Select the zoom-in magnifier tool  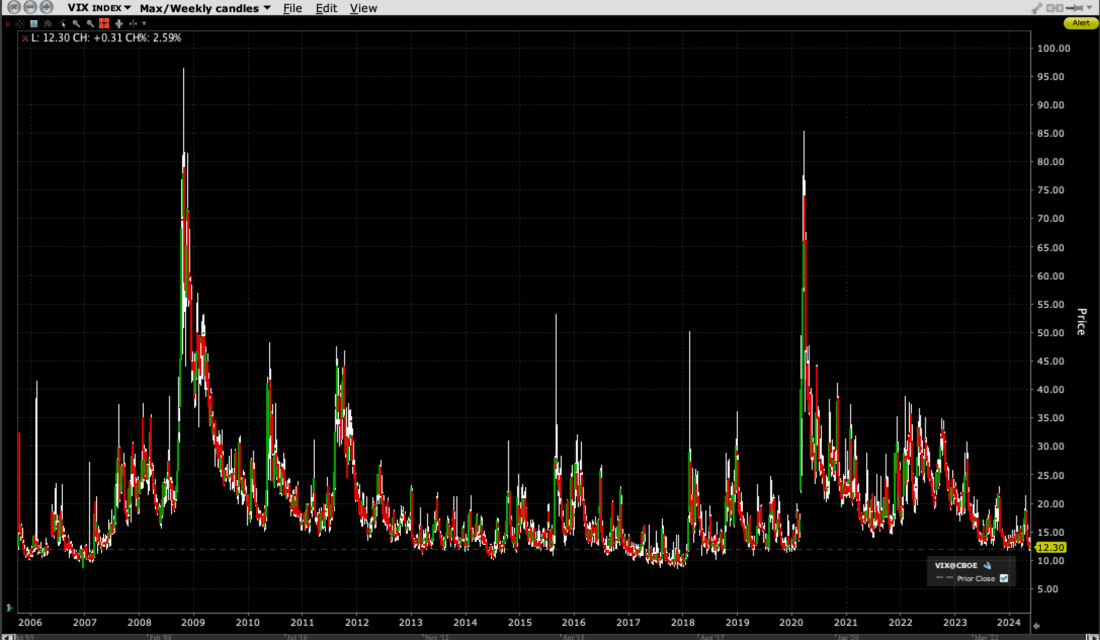[x=76, y=23]
